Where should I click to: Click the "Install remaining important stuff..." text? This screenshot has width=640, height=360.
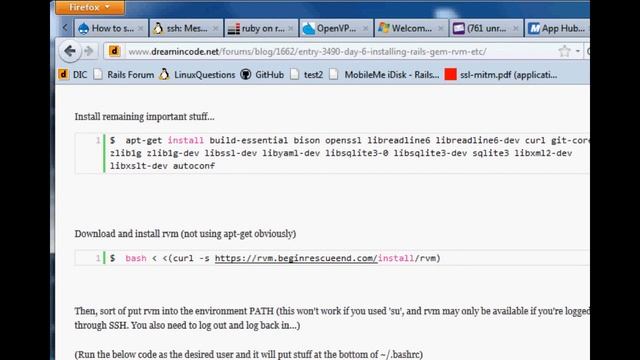pos(144,117)
